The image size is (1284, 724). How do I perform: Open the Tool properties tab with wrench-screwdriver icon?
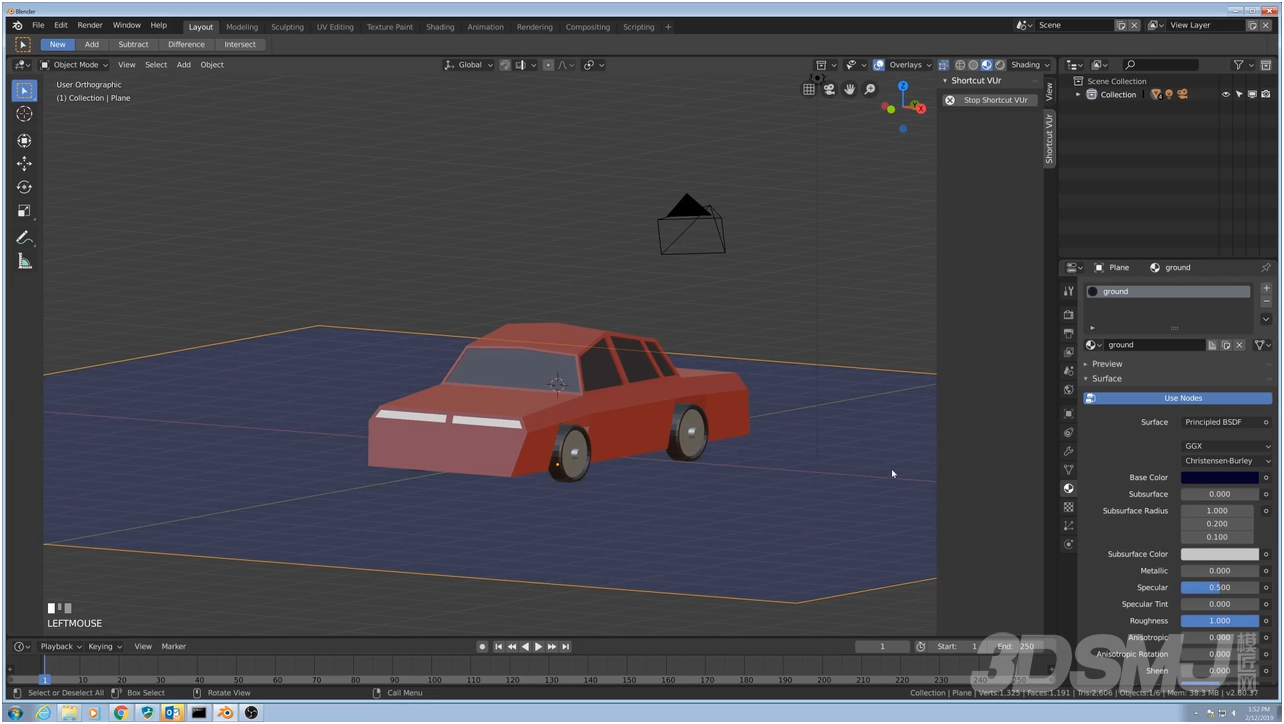coord(1068,290)
